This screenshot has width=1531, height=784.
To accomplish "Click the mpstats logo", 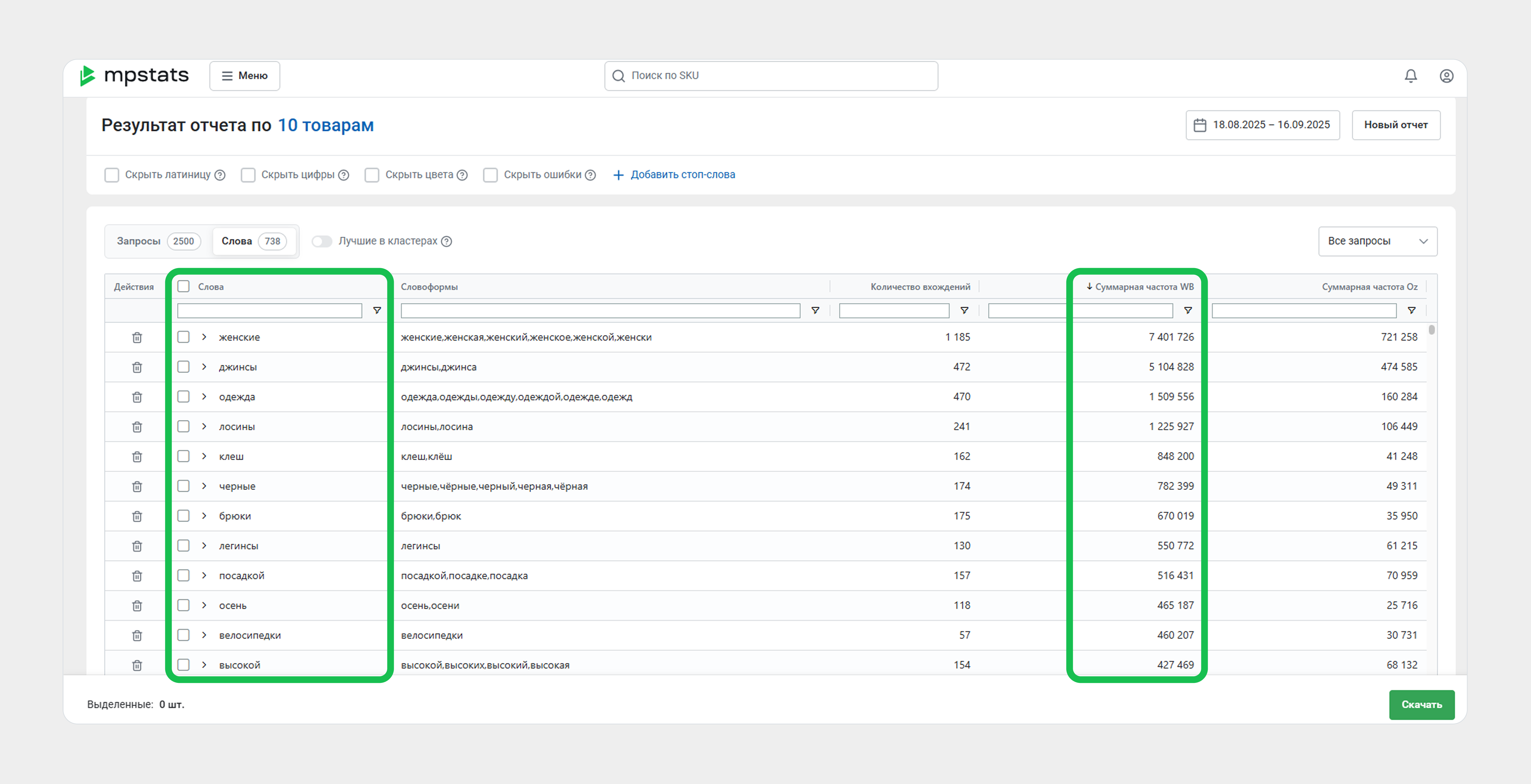I will [x=134, y=76].
